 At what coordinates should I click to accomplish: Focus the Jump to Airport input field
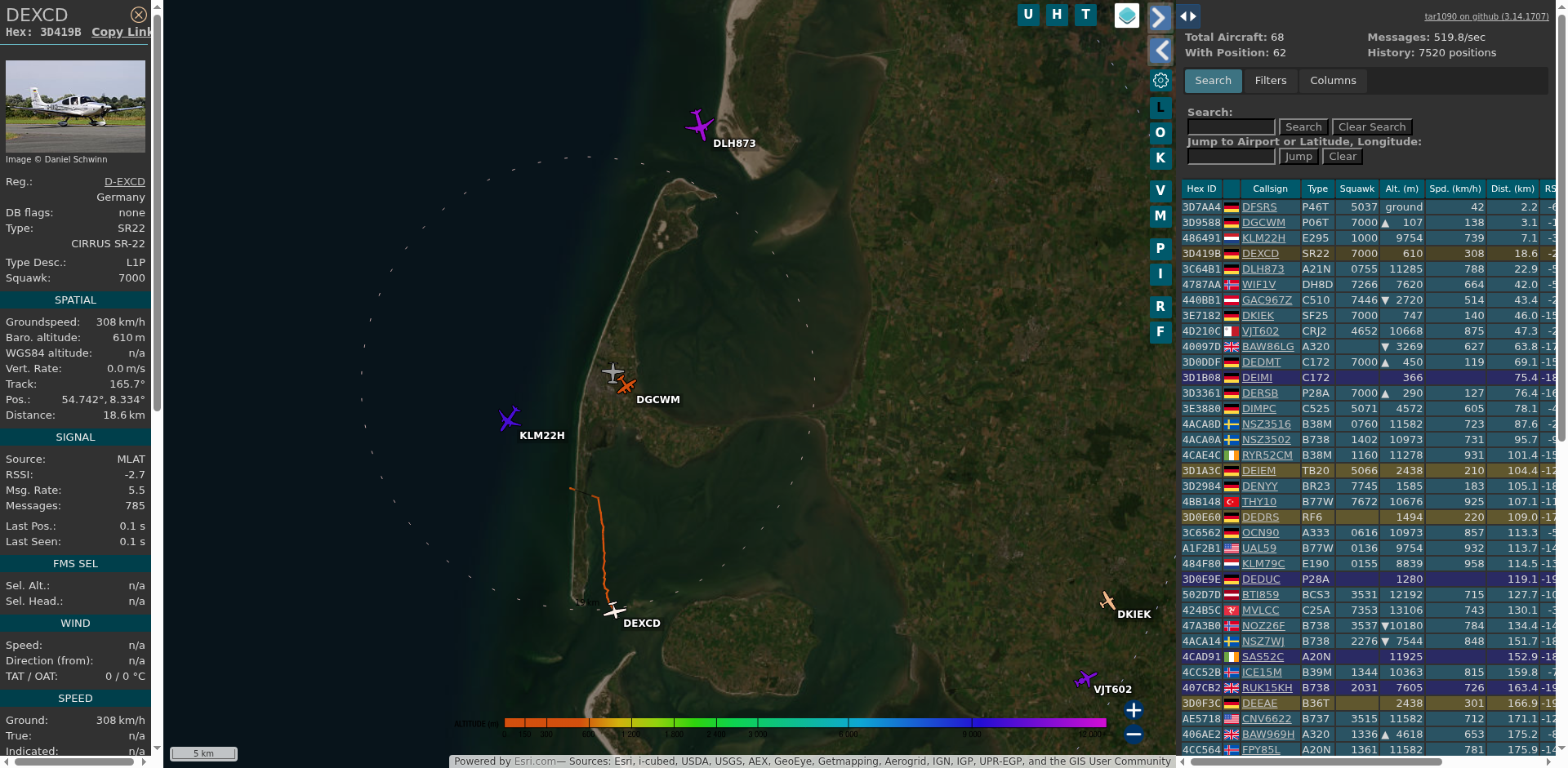coord(1231,157)
